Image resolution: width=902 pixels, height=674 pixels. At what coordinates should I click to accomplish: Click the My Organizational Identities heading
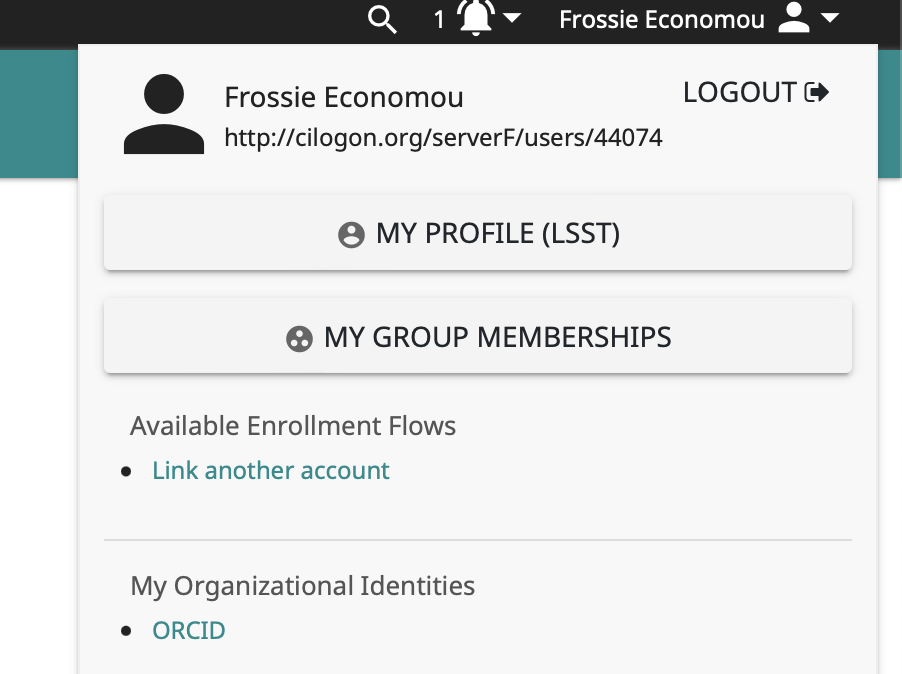click(303, 586)
